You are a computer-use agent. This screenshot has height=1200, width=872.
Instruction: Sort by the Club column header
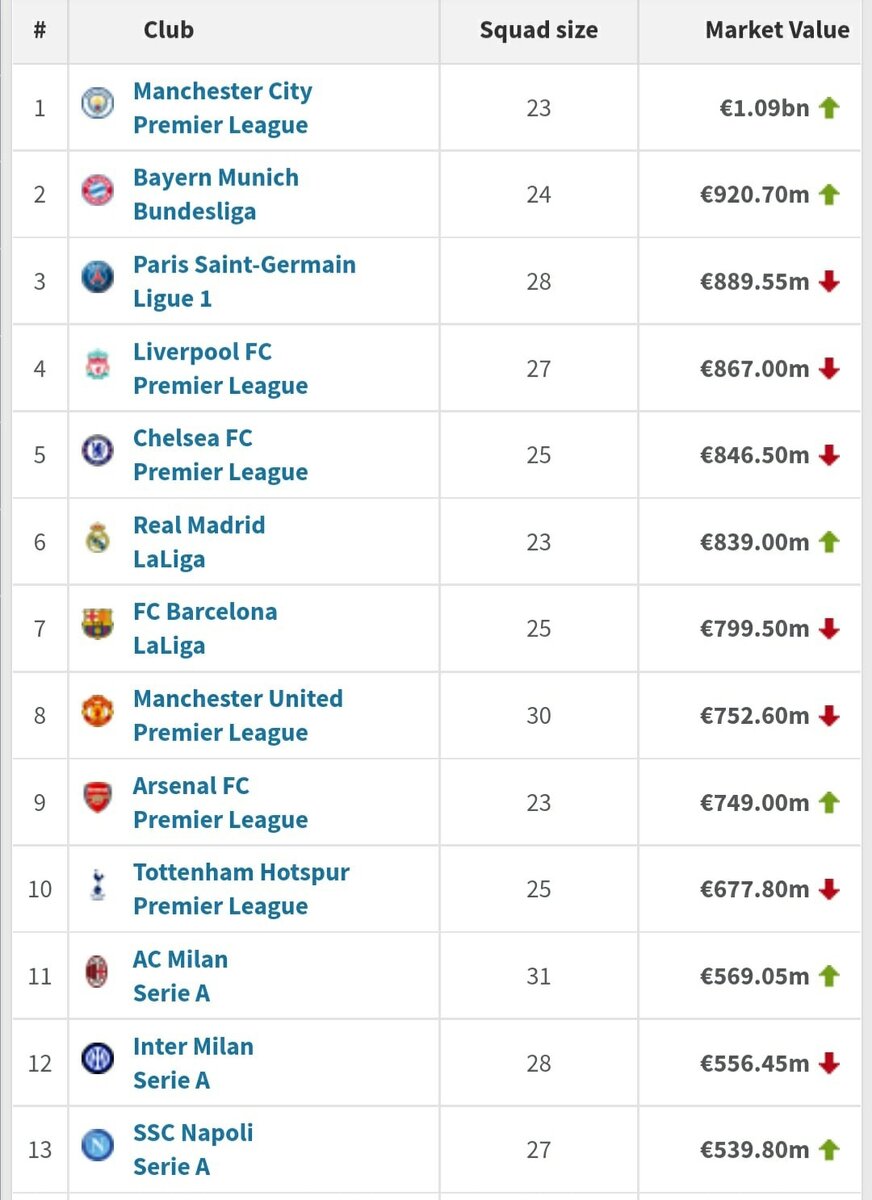[169, 30]
